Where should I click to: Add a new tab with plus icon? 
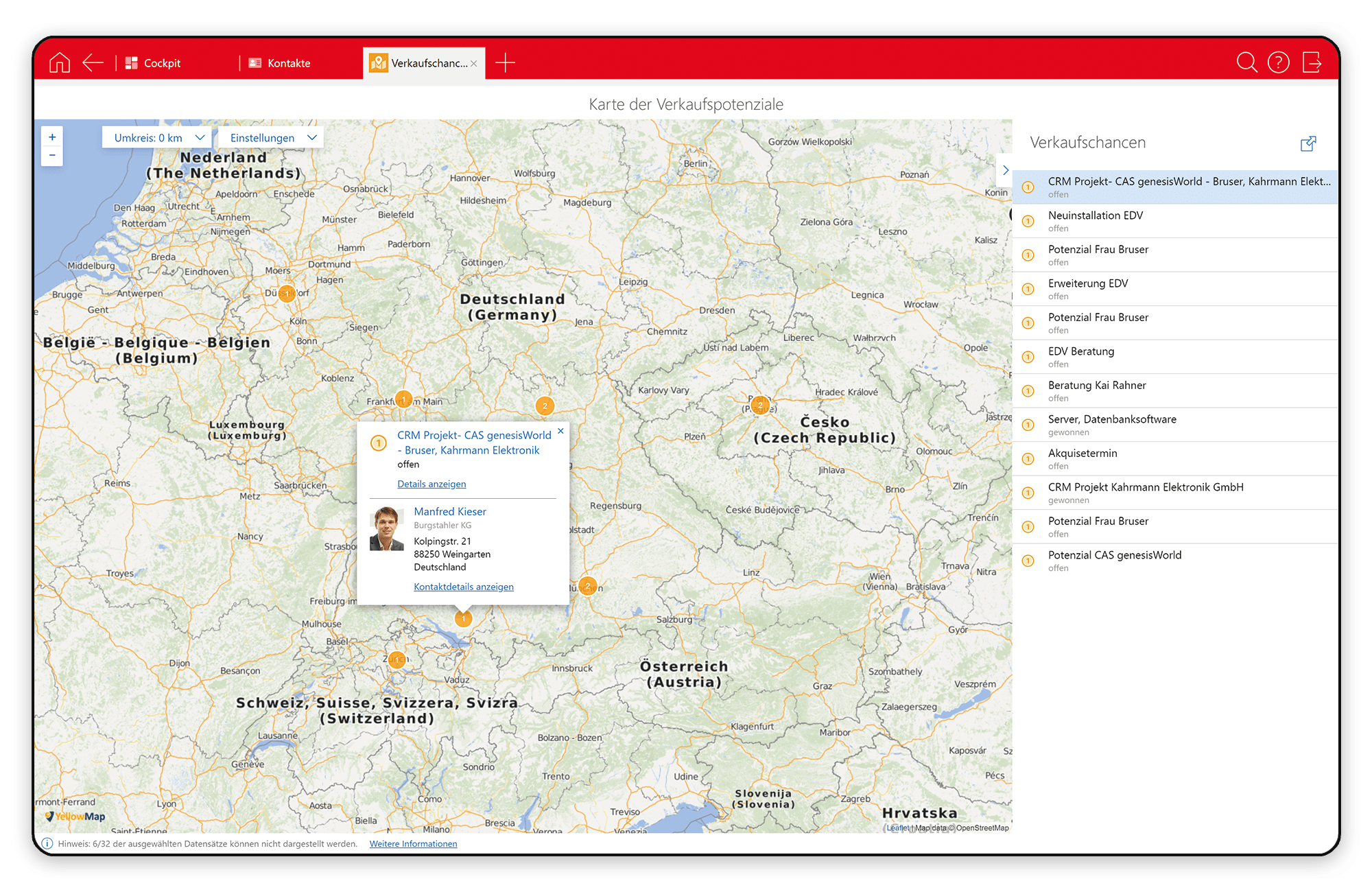[505, 62]
